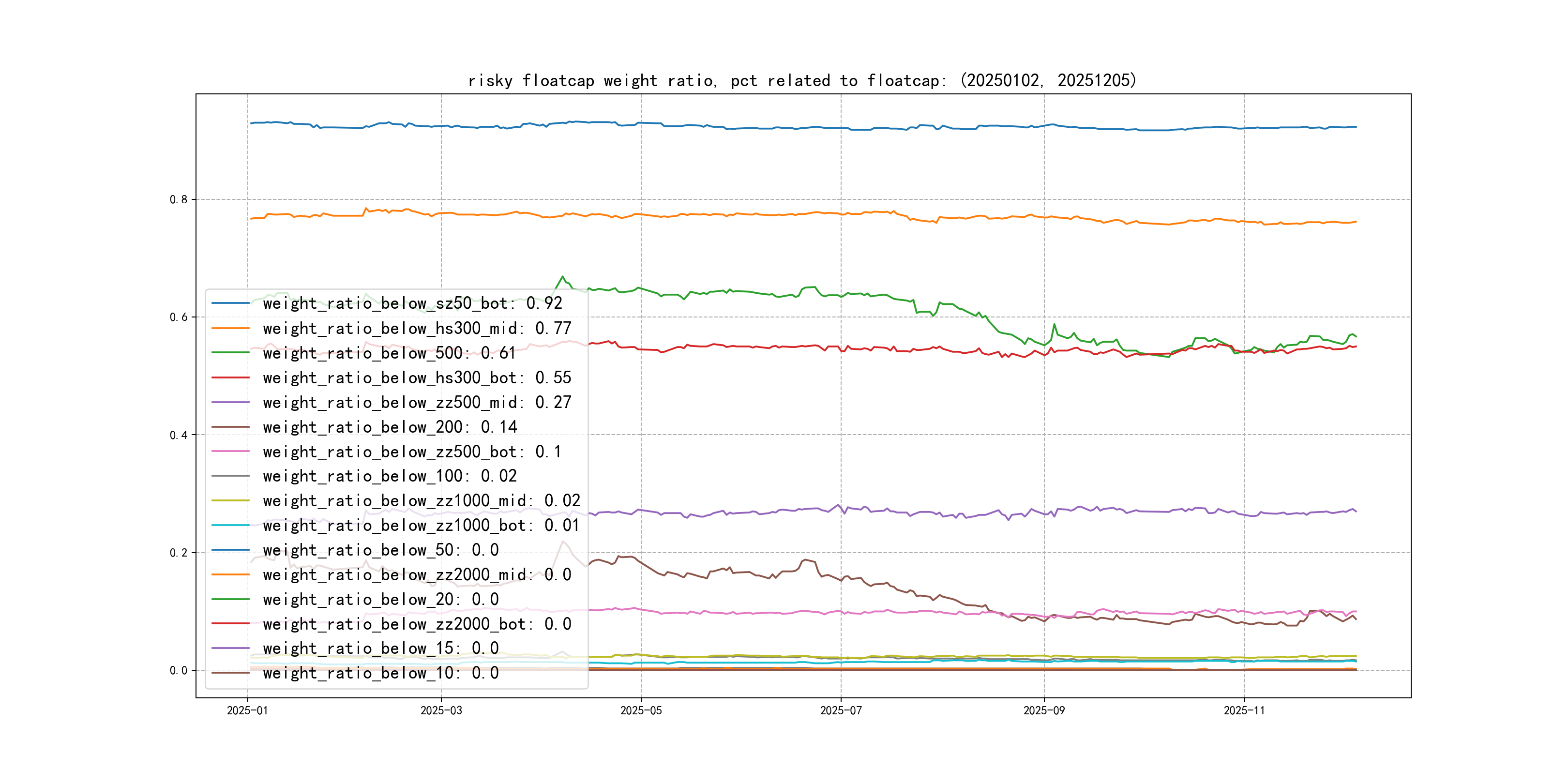Click legend entry weight_ratio_below_zz500_bot: 0.1

click(411, 452)
